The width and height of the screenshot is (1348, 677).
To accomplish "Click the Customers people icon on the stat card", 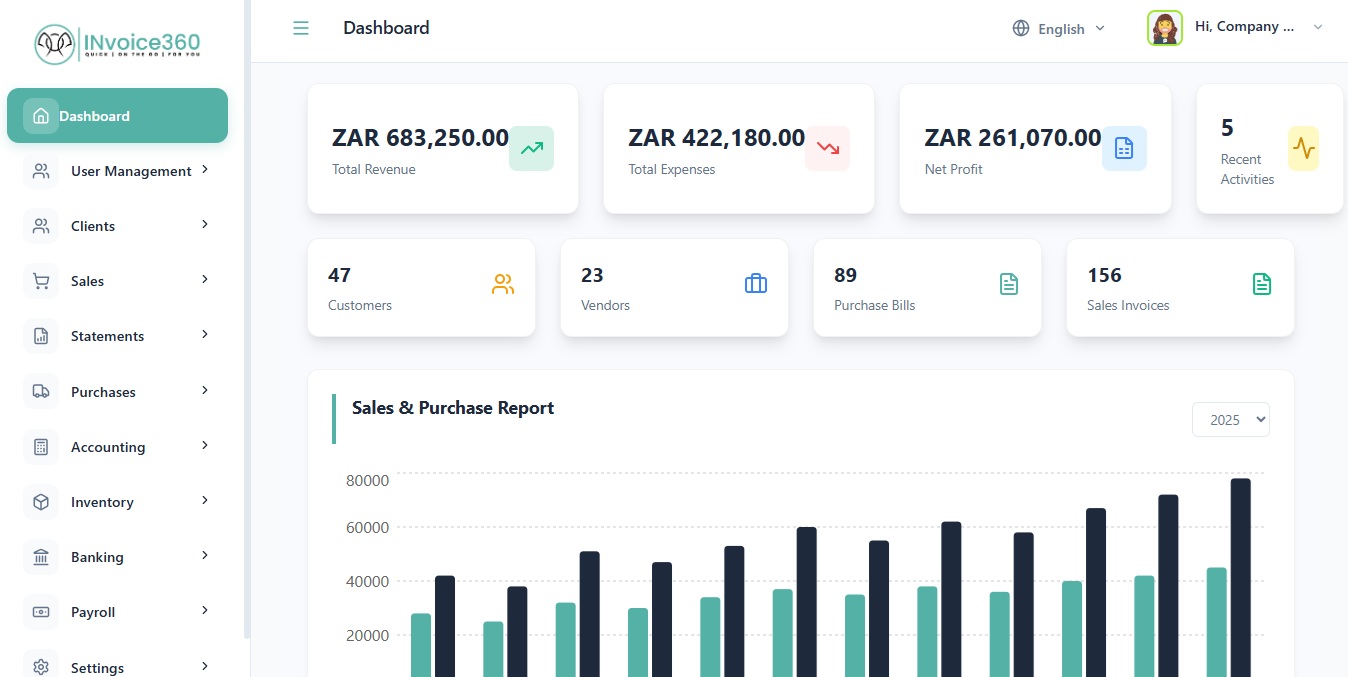I will click(x=502, y=284).
